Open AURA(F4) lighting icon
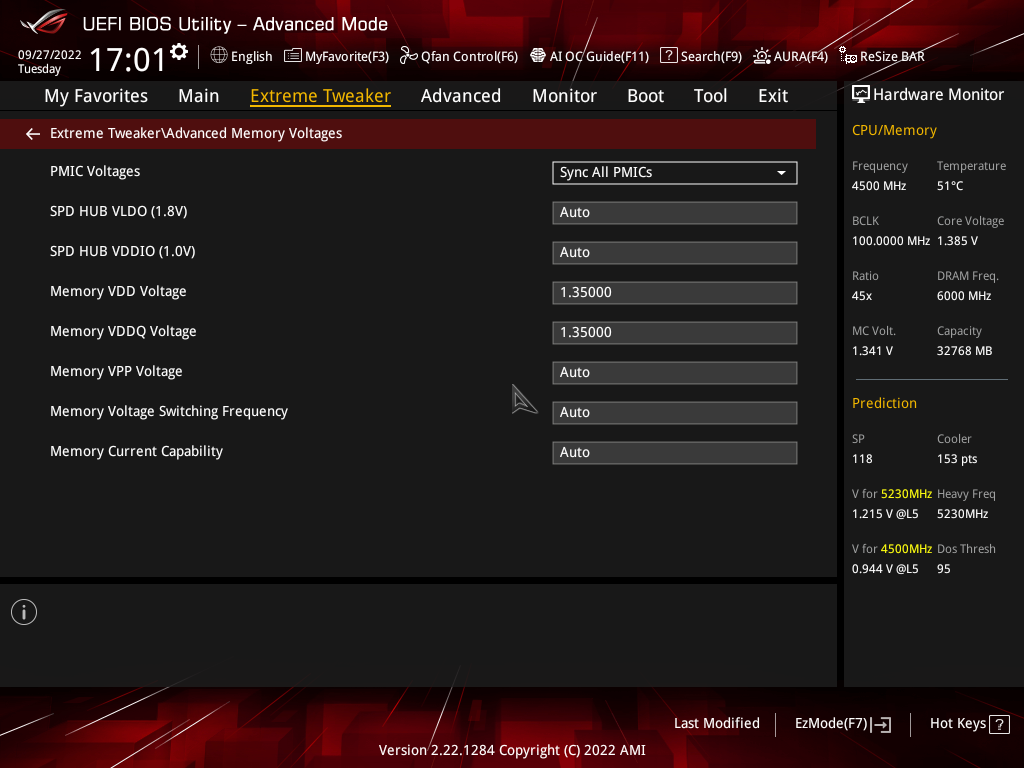This screenshot has width=1024, height=768. pos(761,56)
